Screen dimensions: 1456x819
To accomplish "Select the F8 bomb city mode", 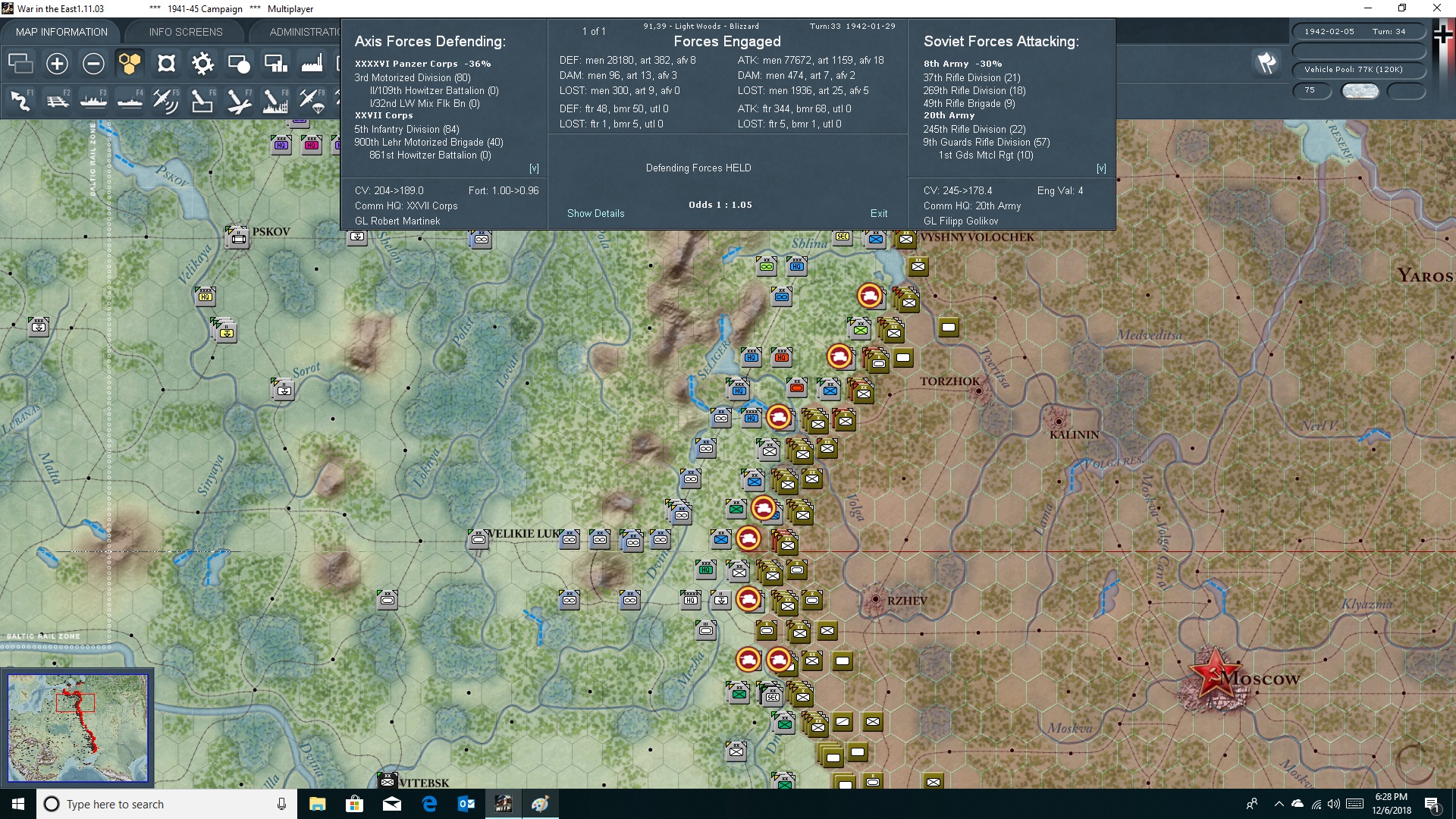I will coord(275,100).
